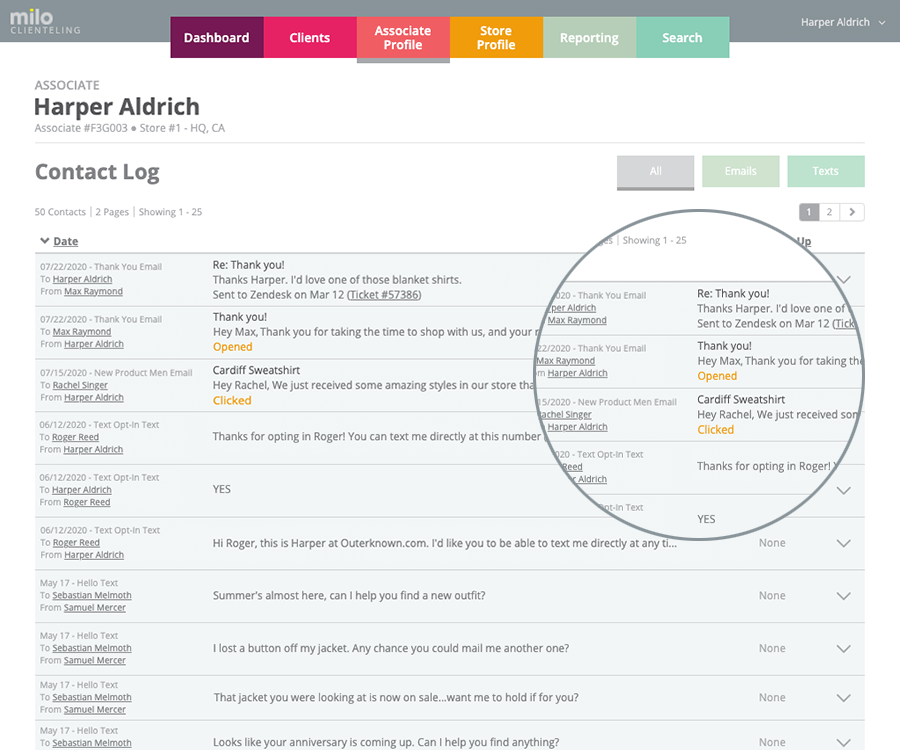
Task: Open the Dashboard tab
Action: click(217, 37)
